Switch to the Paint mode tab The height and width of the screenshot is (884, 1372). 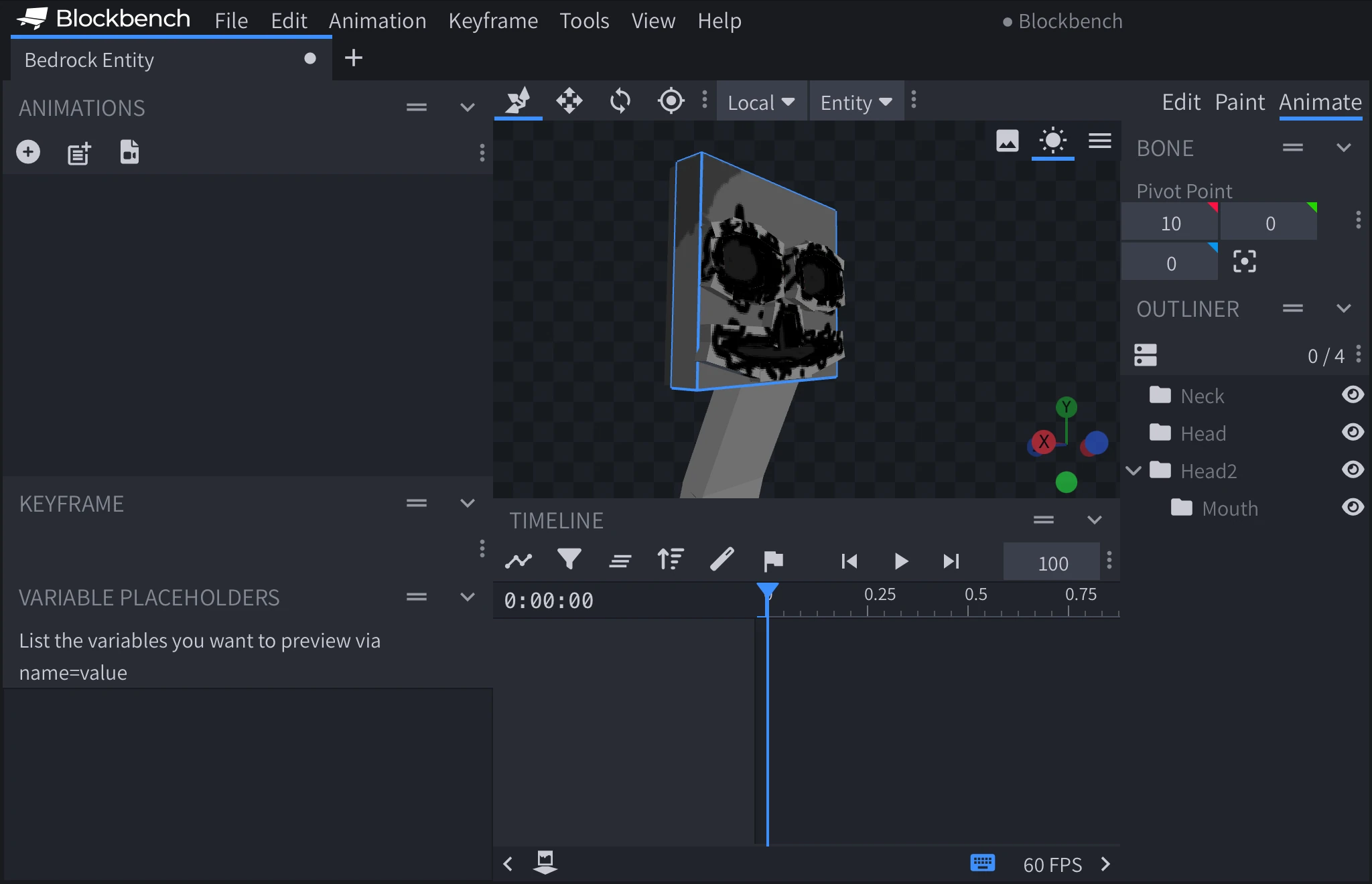[1237, 102]
